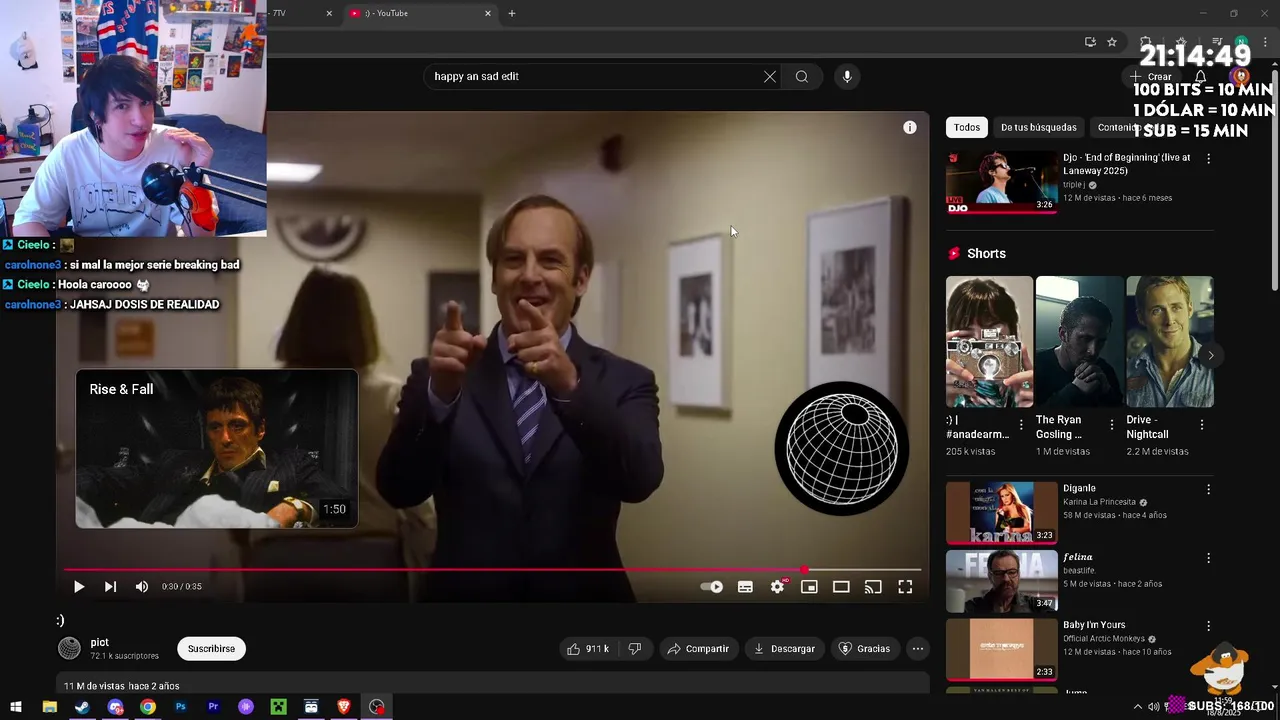The width and height of the screenshot is (1280, 720).
Task: Open Windows Start menu
Action: (x=16, y=707)
